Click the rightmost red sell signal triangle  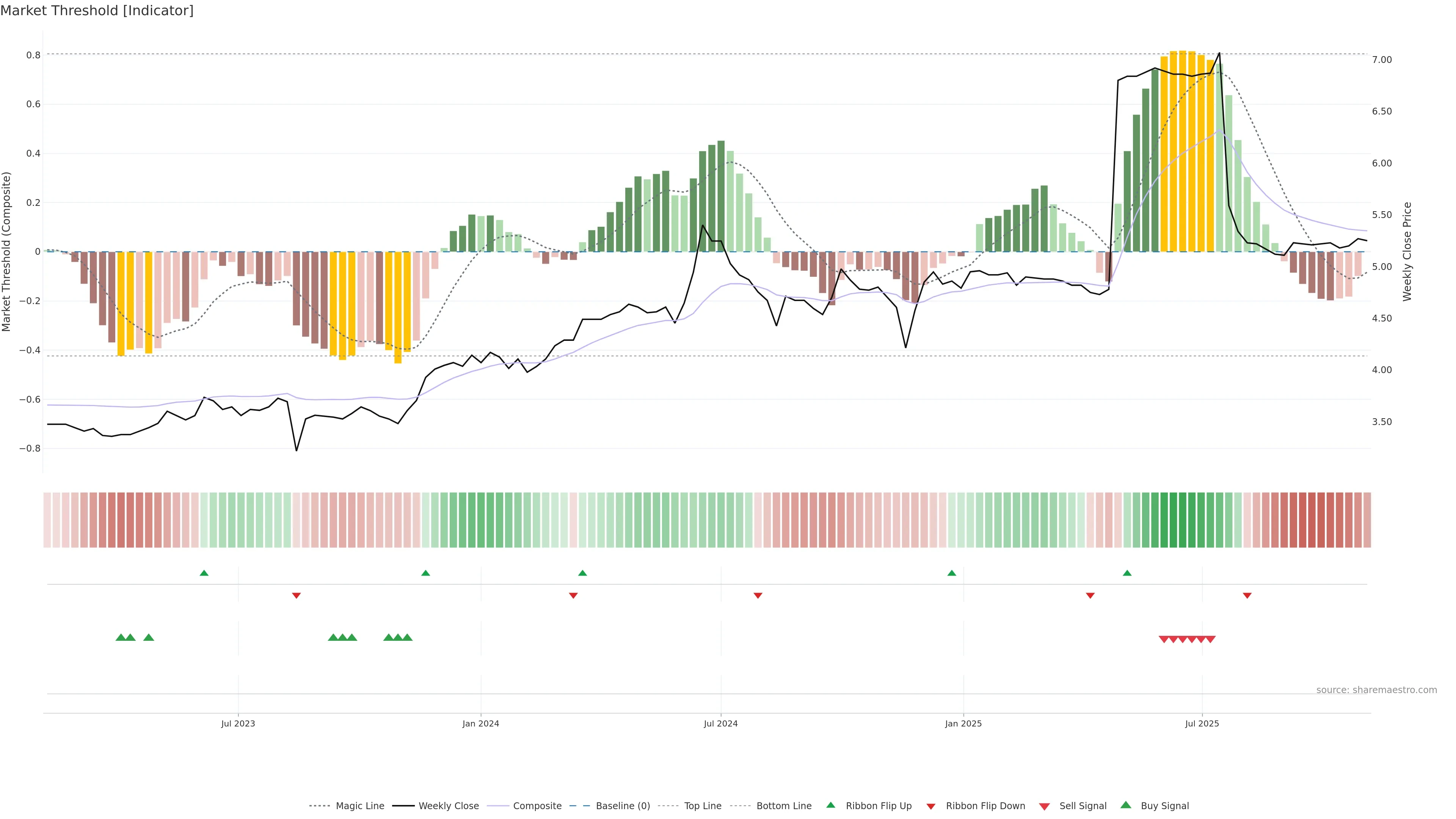click(x=1210, y=639)
